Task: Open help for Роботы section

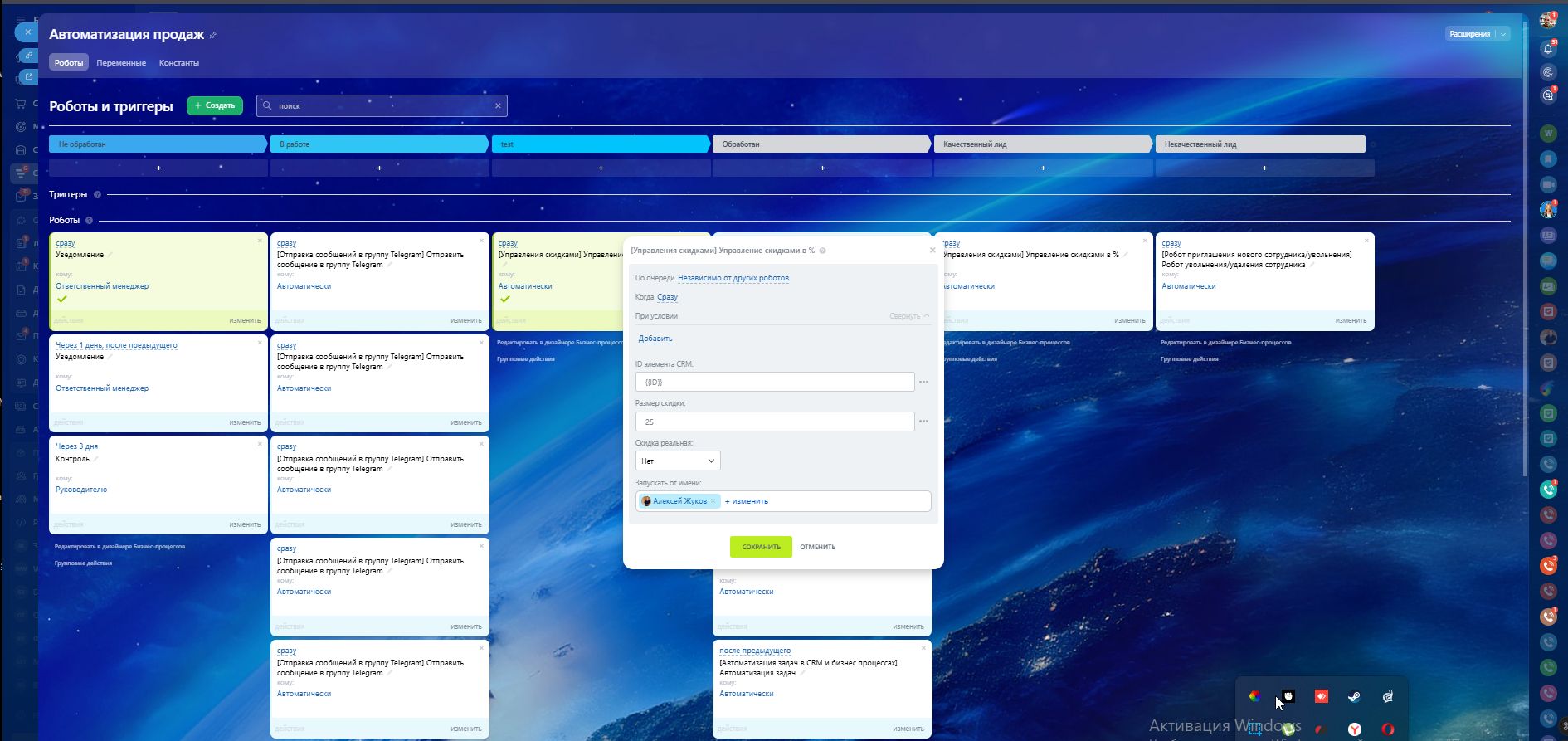Action: click(89, 221)
